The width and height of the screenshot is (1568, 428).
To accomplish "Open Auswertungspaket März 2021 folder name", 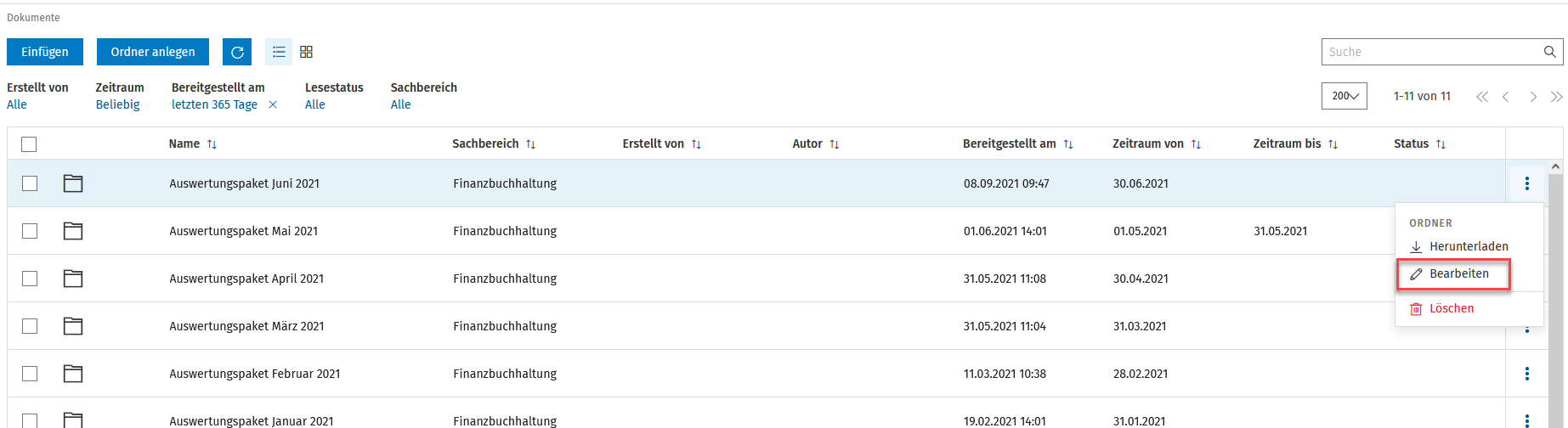I will click(246, 326).
